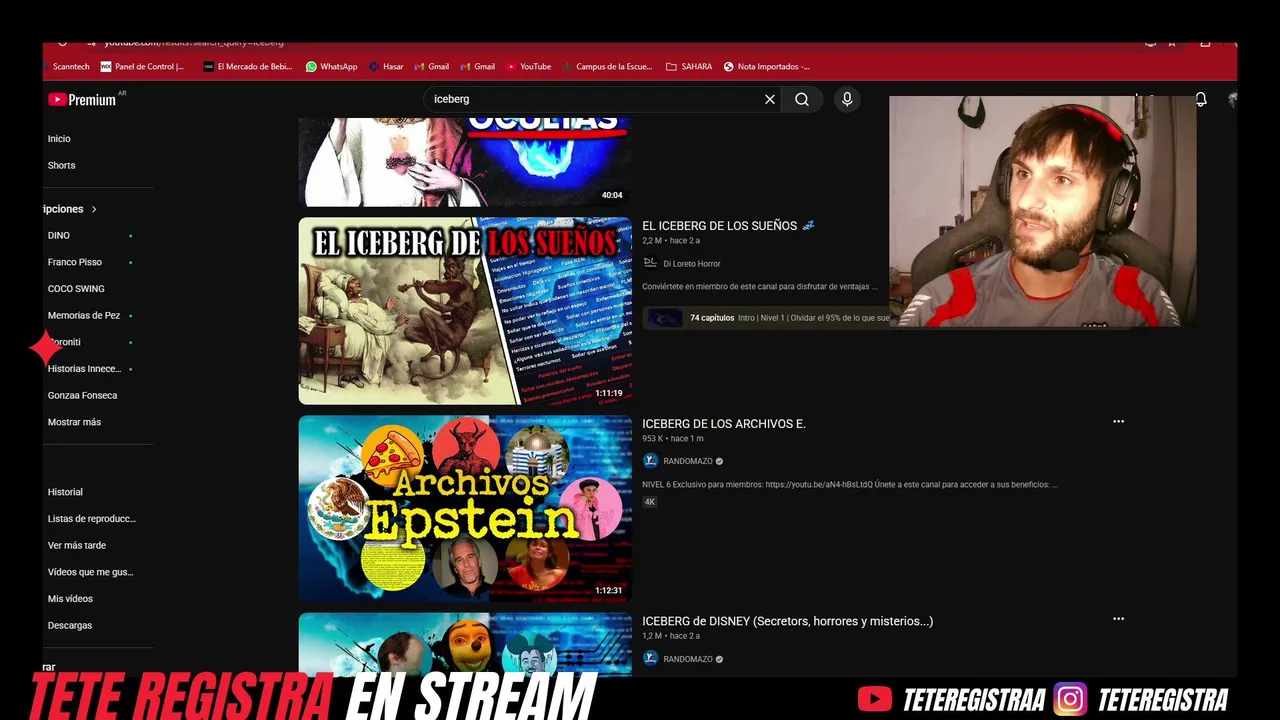
Task: Play El Iceberg de los Sueños thumbnail
Action: pyautogui.click(x=465, y=311)
